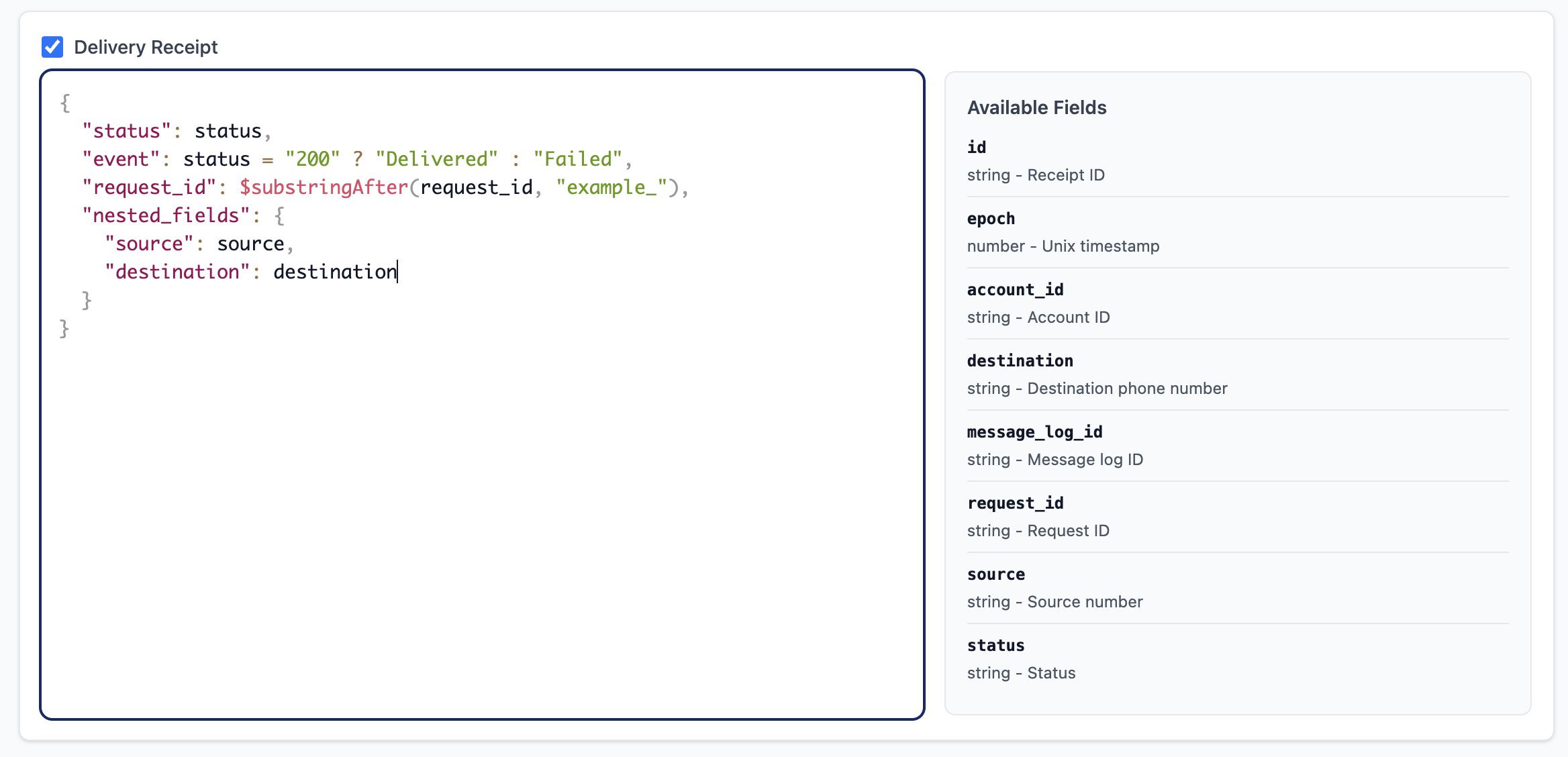
Task: Click the source field name in the panel
Action: click(995, 574)
